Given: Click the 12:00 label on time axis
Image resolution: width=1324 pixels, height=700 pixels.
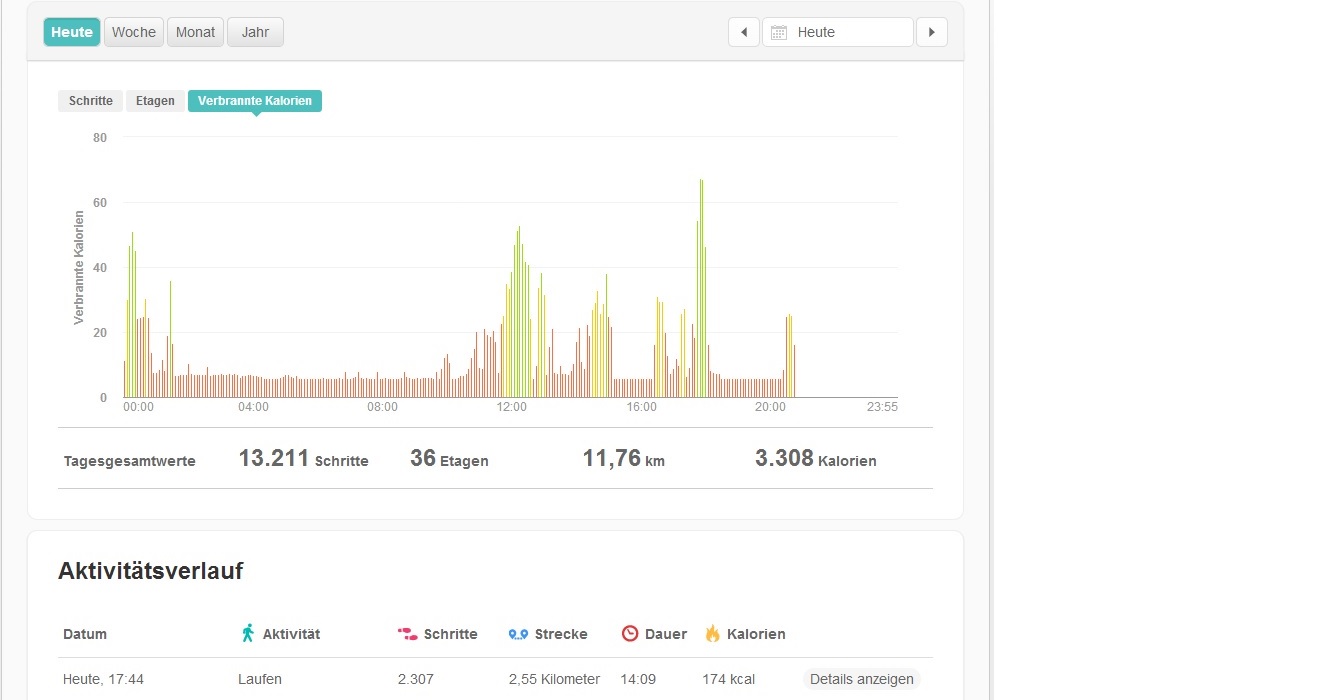Looking at the screenshot, I should click(x=511, y=407).
